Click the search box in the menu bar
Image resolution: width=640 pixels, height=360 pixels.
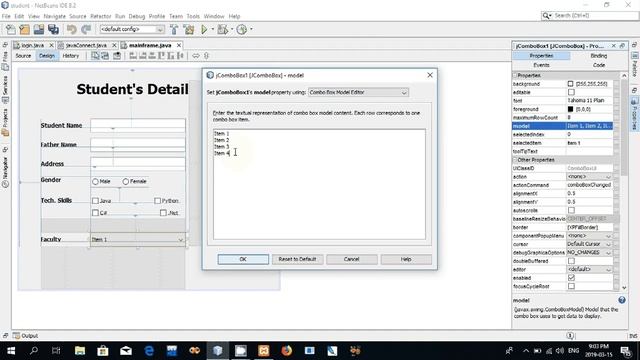tap(590, 16)
